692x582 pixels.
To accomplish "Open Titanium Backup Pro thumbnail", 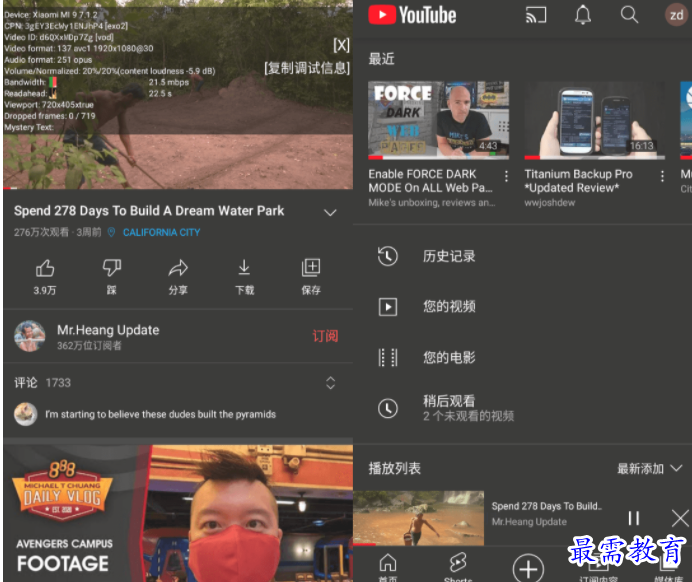I will 594,120.
